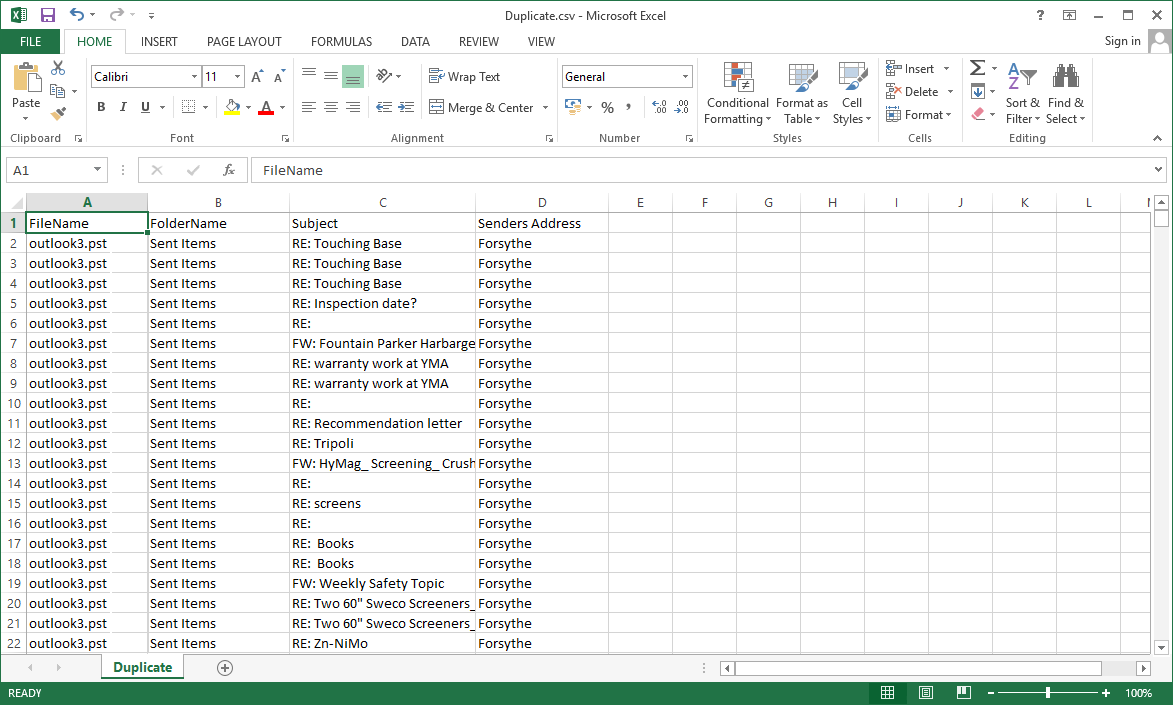1173x705 pixels.
Task: Switch to the INSERT tab
Action: point(159,42)
